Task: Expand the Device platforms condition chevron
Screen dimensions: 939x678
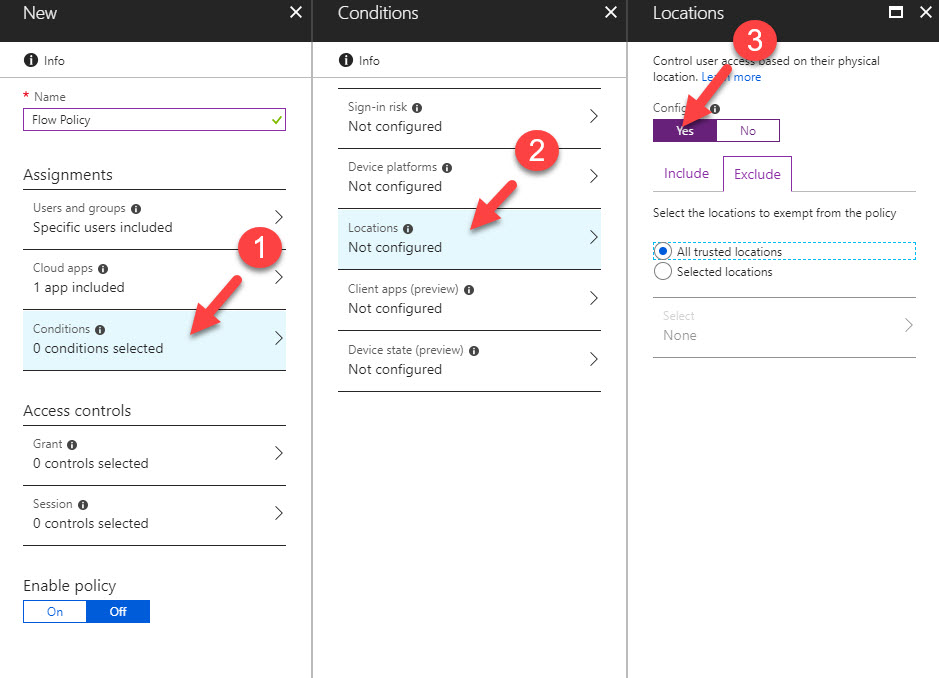Action: pos(593,176)
